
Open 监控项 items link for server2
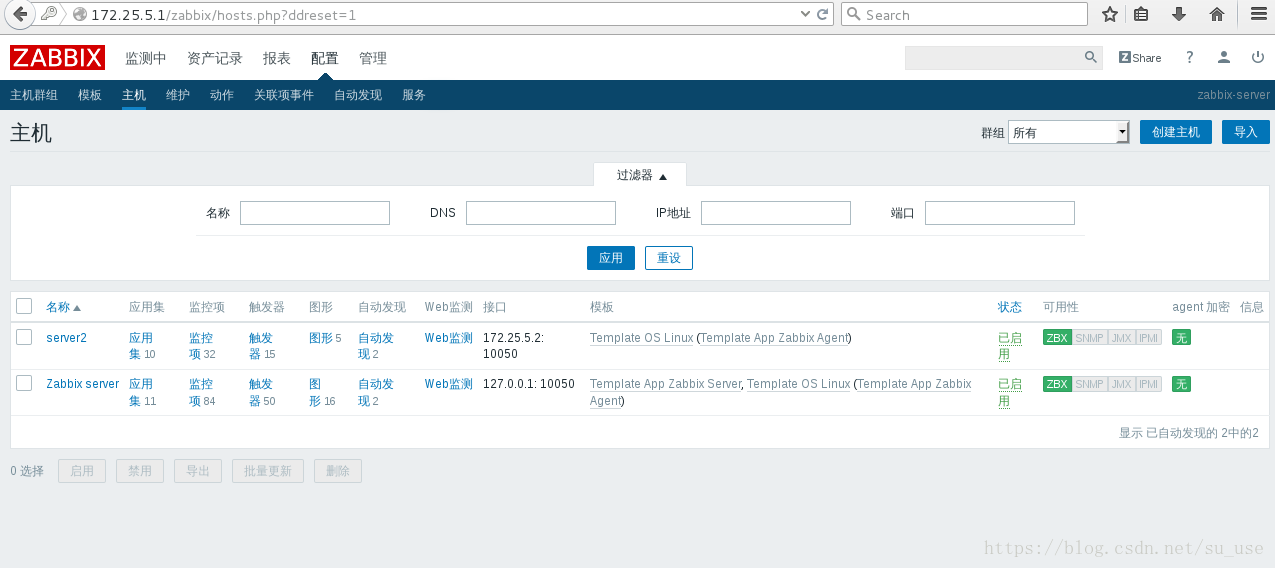(x=202, y=346)
